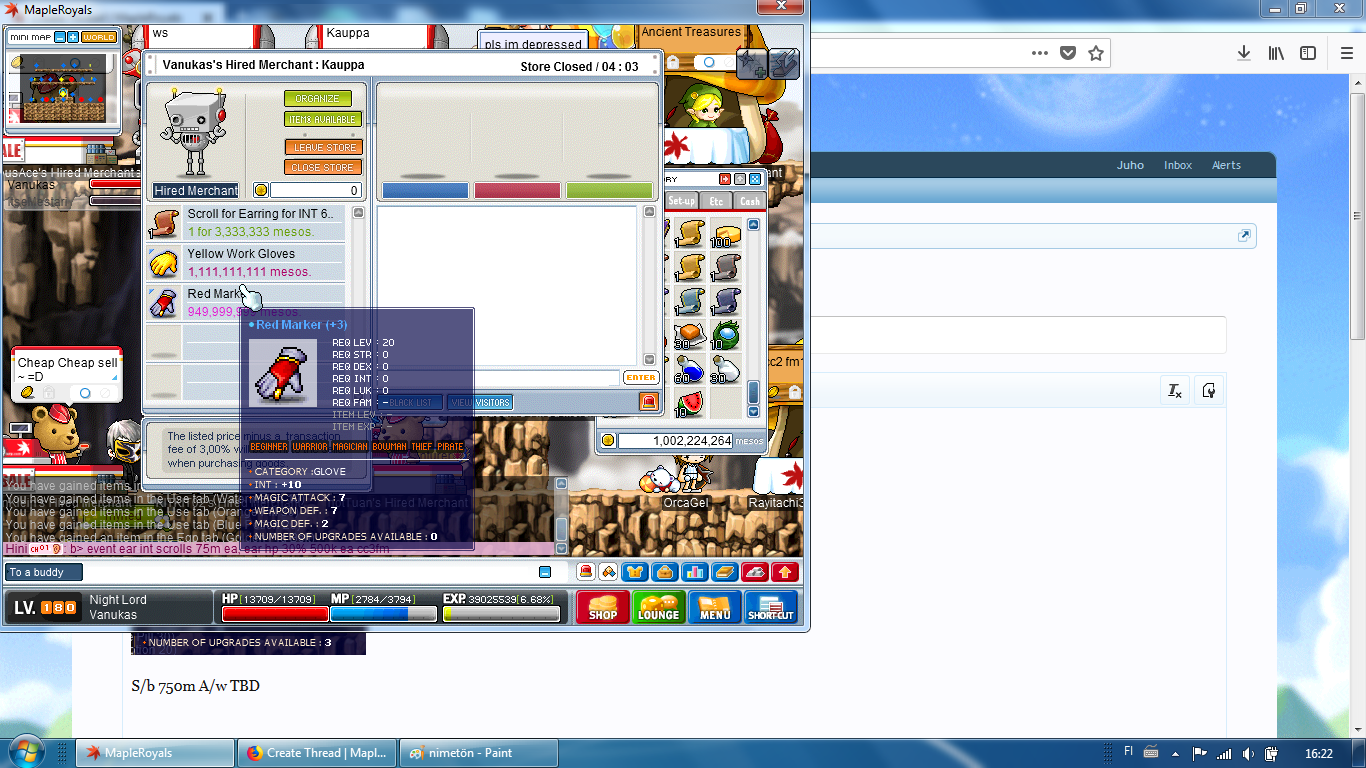1366x768 pixels.
Task: Open the LOUNGE button
Action: tap(658, 607)
